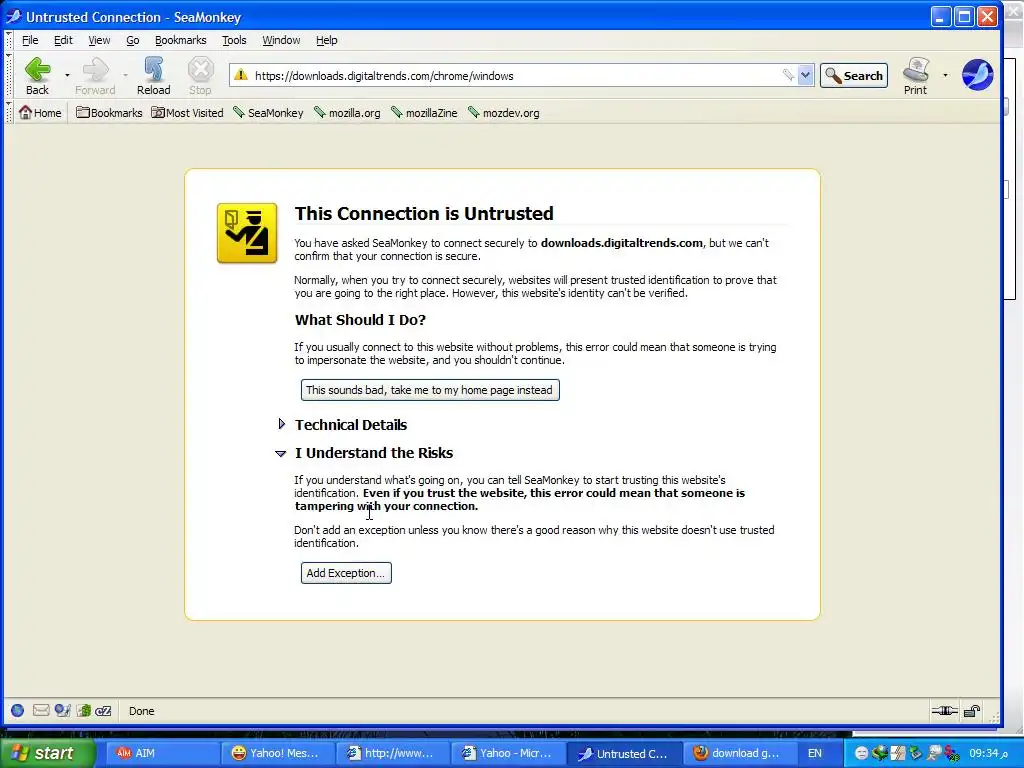Click the navigation toolbar collapse grippy
This screenshot has height=768, width=1024.
(8, 75)
